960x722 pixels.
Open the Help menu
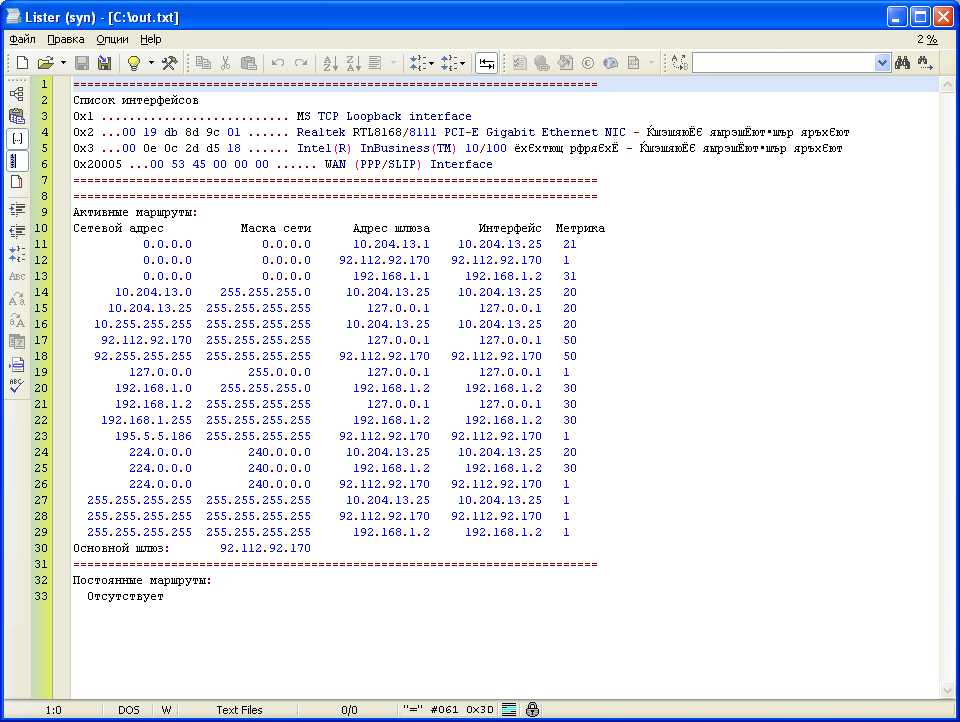pyautogui.click(x=151, y=39)
